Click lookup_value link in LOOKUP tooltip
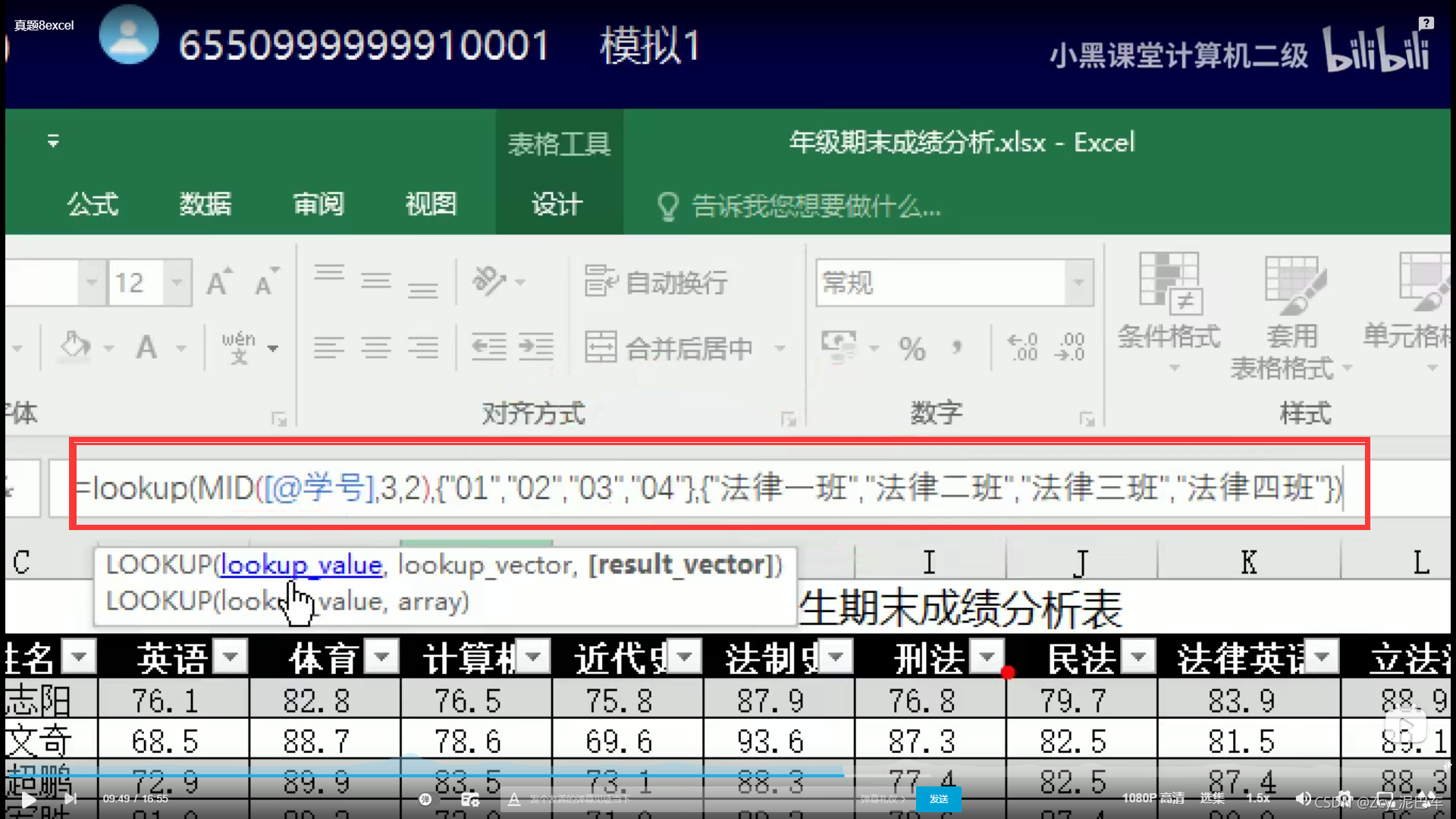Viewport: 1456px width, 819px height. coord(301,565)
